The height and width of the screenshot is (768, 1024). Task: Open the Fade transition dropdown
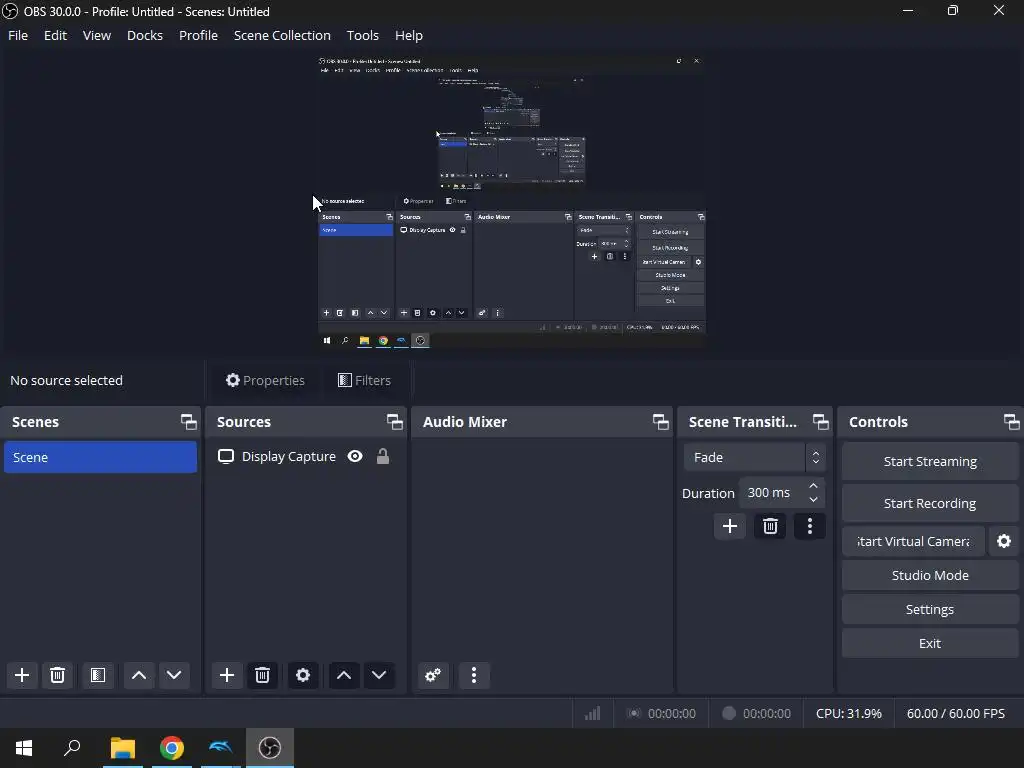click(x=754, y=457)
